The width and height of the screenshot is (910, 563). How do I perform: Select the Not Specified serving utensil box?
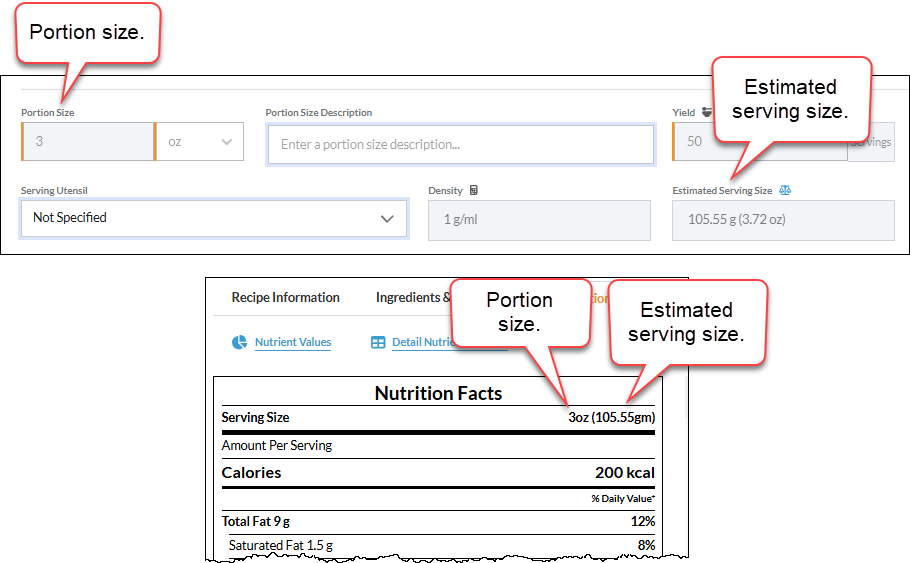[x=214, y=218]
